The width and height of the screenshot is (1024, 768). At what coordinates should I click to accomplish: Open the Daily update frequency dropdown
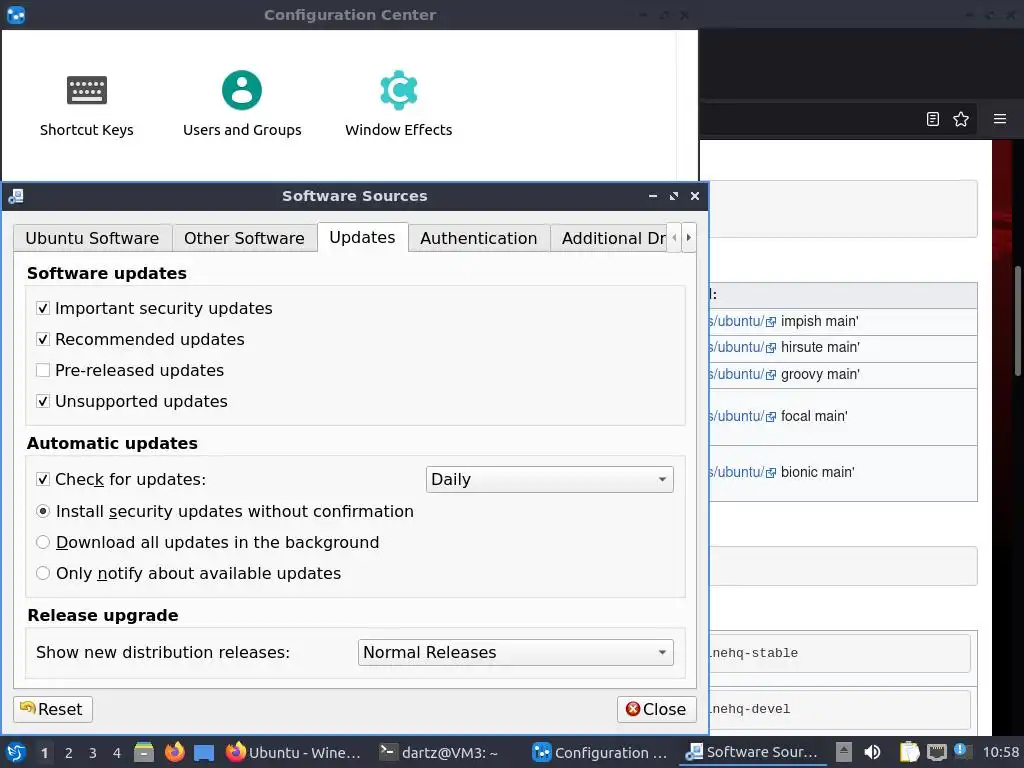[549, 479]
